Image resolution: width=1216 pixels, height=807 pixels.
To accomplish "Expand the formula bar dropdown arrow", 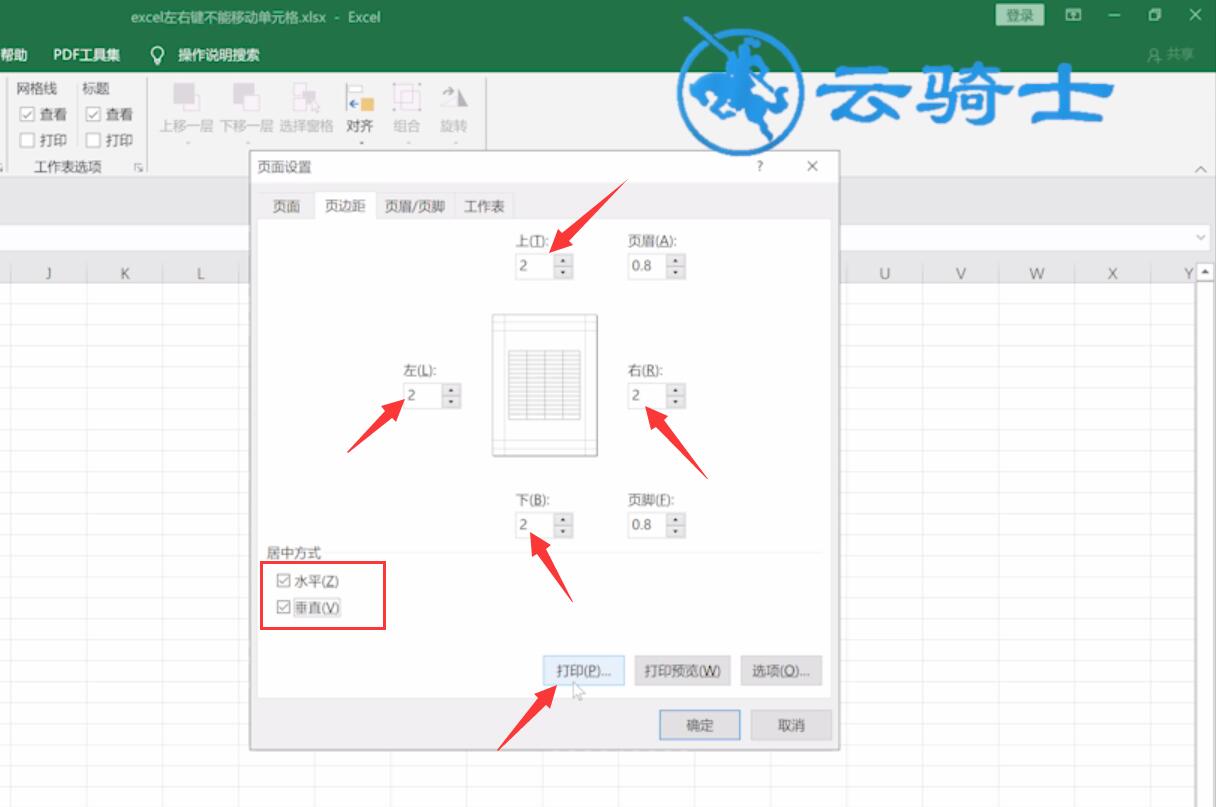I will [1201, 238].
